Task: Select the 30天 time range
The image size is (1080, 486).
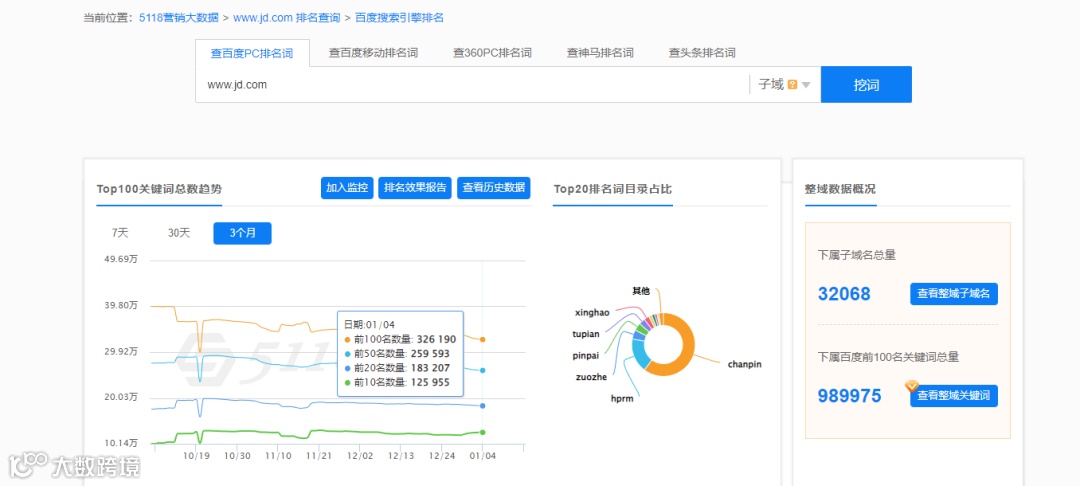Action: (178, 233)
